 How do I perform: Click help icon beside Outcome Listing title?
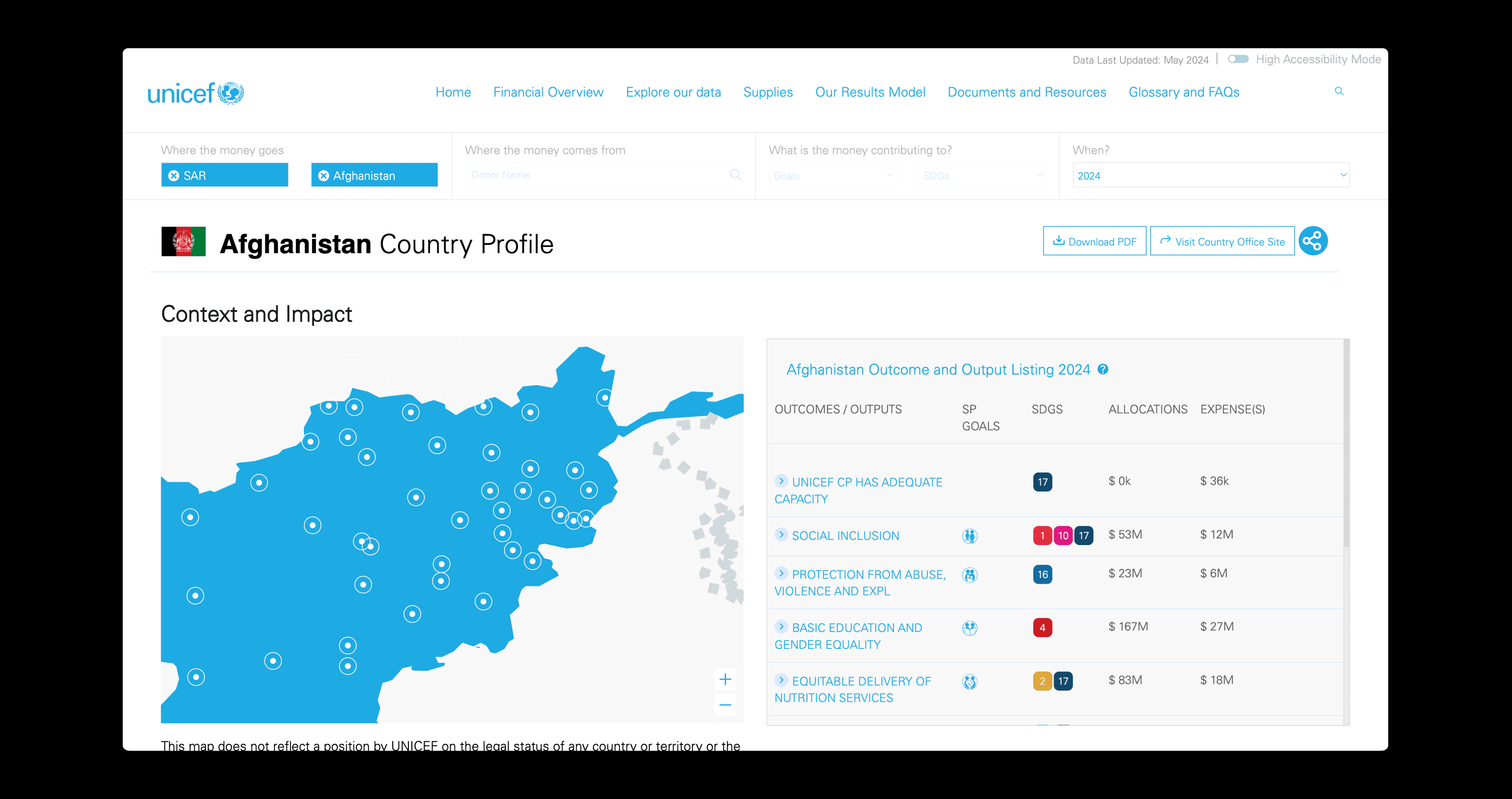[x=1103, y=369]
